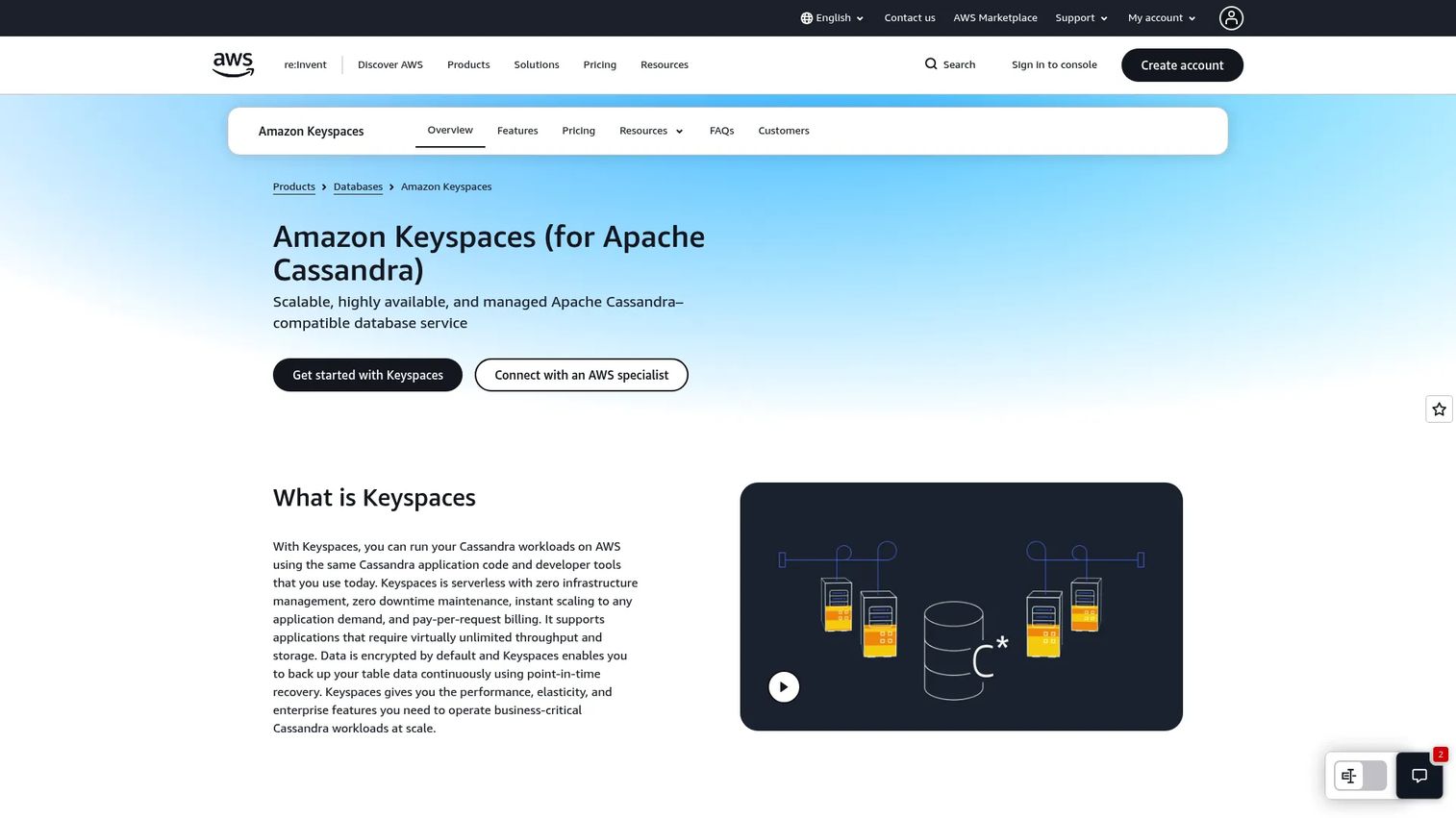Expand the Support menu
Image resolution: width=1456 pixels, height=818 pixels.
click(x=1081, y=18)
